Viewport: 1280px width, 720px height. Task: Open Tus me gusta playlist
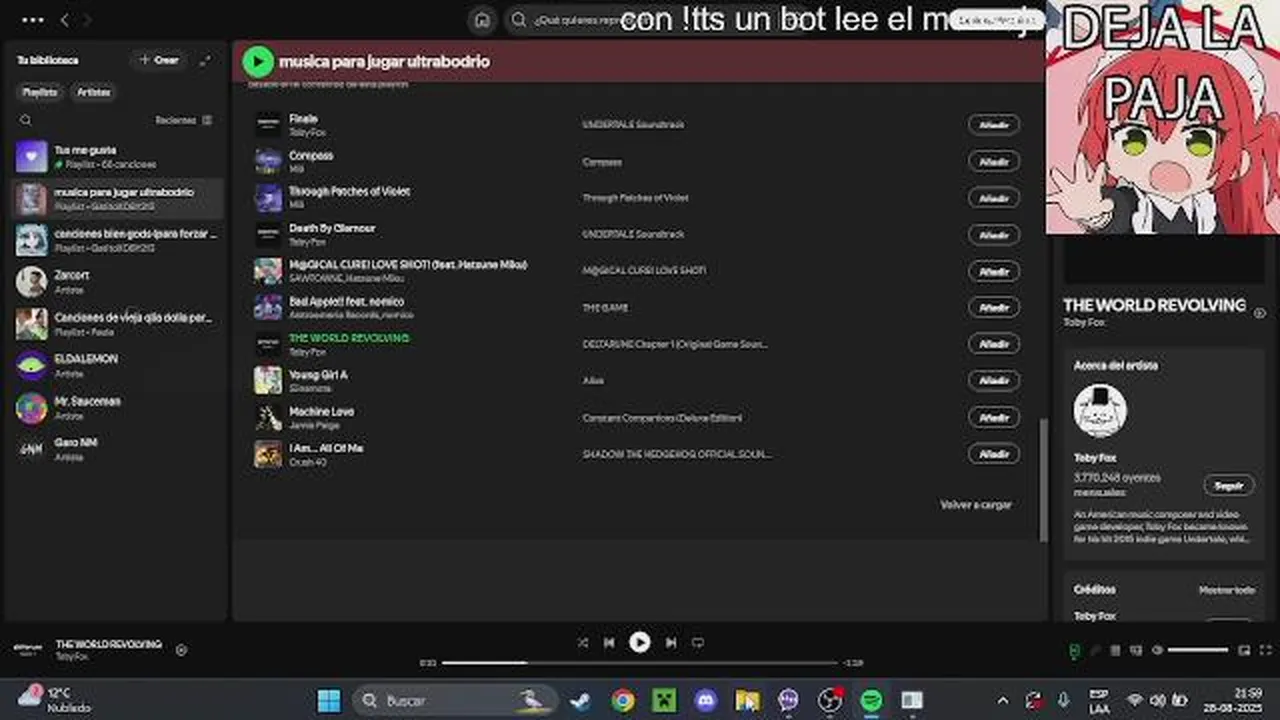click(x=118, y=156)
